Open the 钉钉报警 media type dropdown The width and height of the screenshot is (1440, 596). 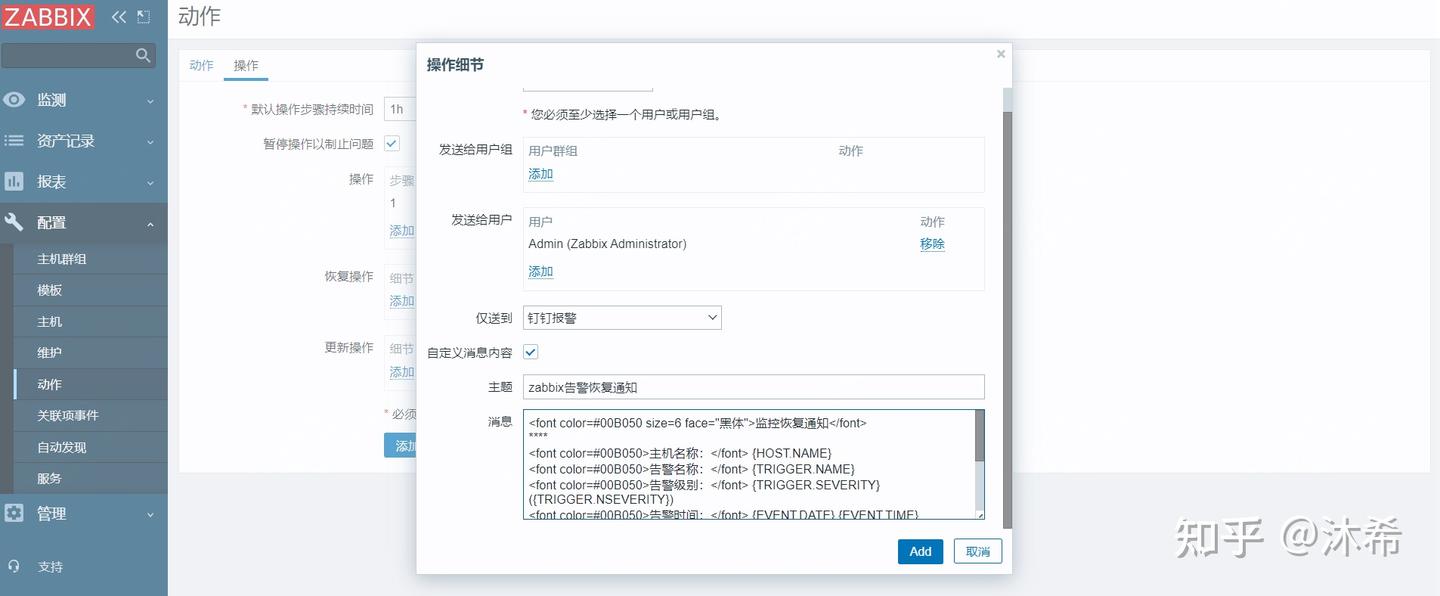pyautogui.click(x=622, y=317)
